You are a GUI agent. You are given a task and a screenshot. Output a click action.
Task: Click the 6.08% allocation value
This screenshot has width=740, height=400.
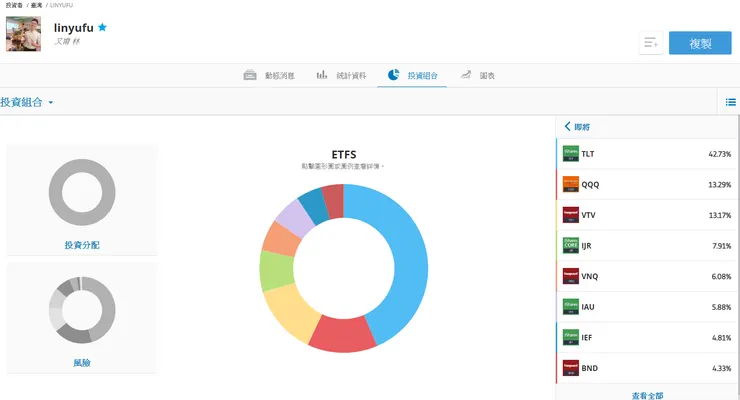[721, 276]
